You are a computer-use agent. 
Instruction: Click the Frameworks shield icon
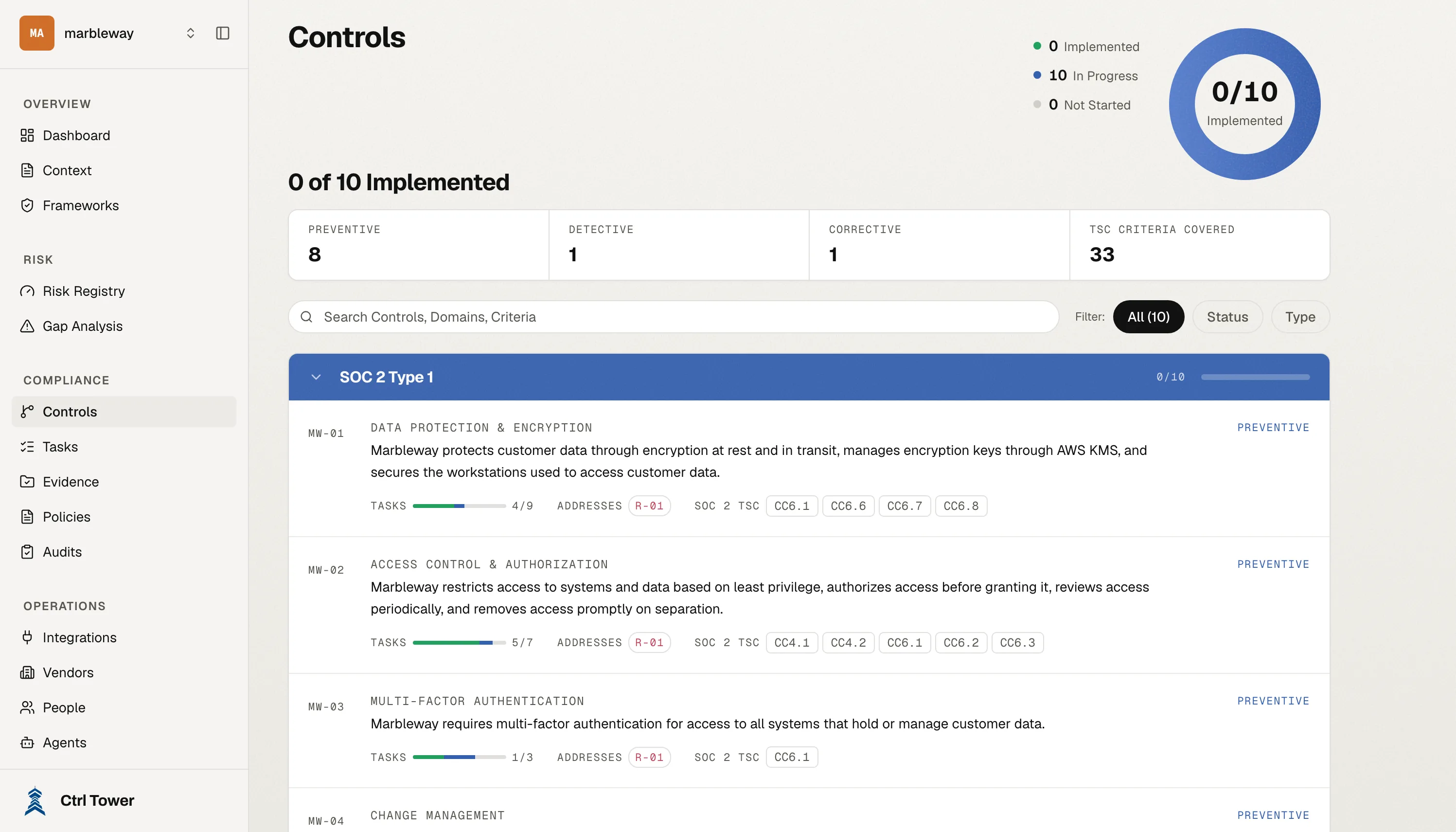click(27, 205)
